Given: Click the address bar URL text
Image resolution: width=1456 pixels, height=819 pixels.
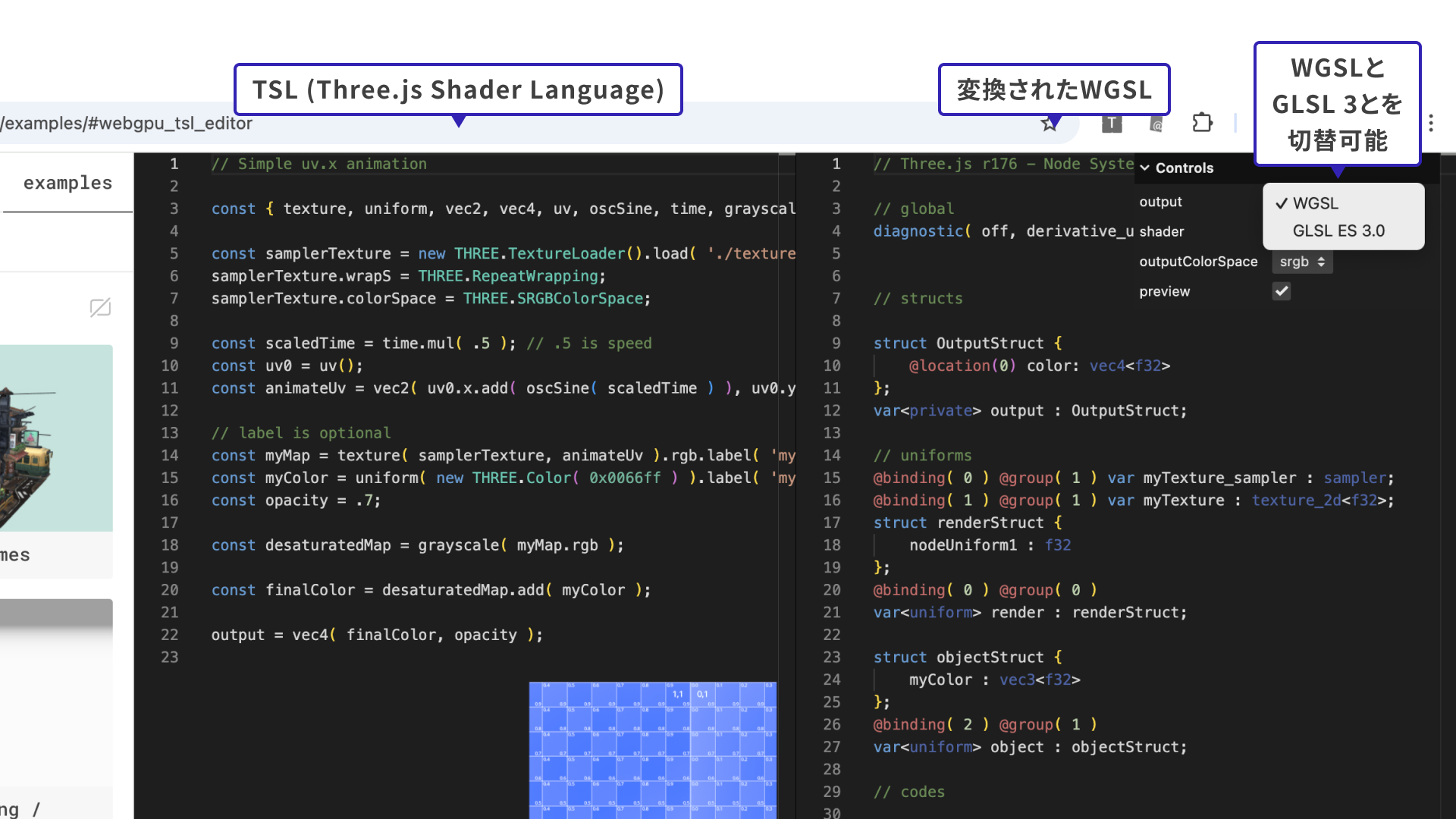Looking at the screenshot, I should click(126, 124).
